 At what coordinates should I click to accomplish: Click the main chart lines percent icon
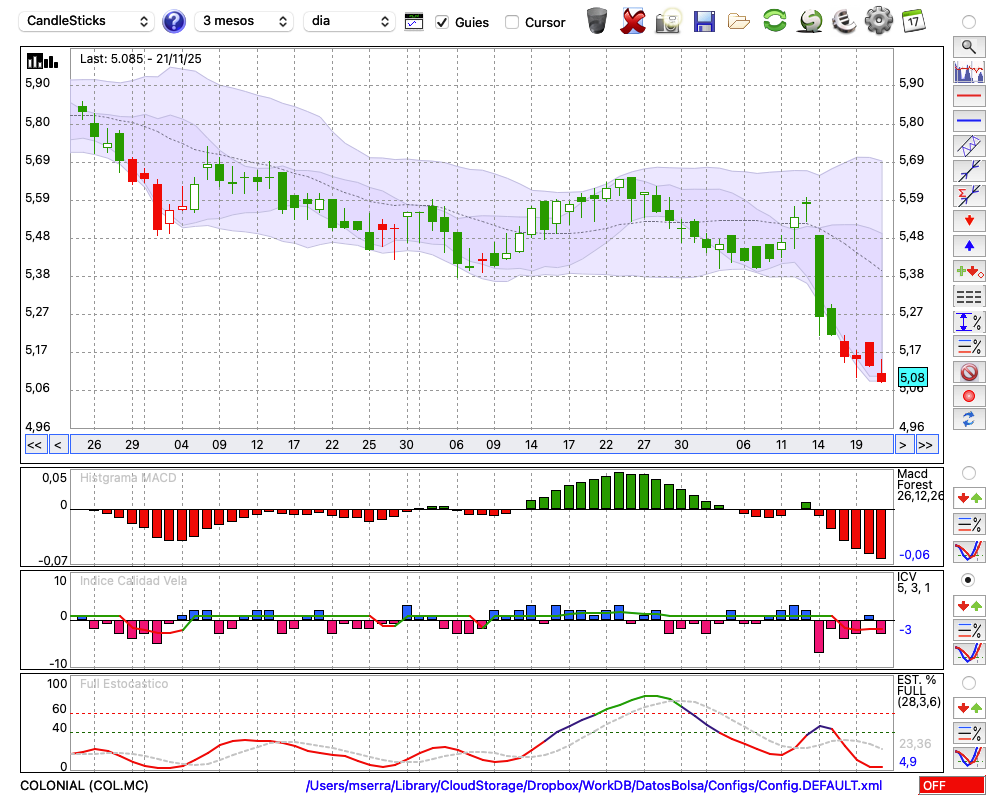point(969,346)
